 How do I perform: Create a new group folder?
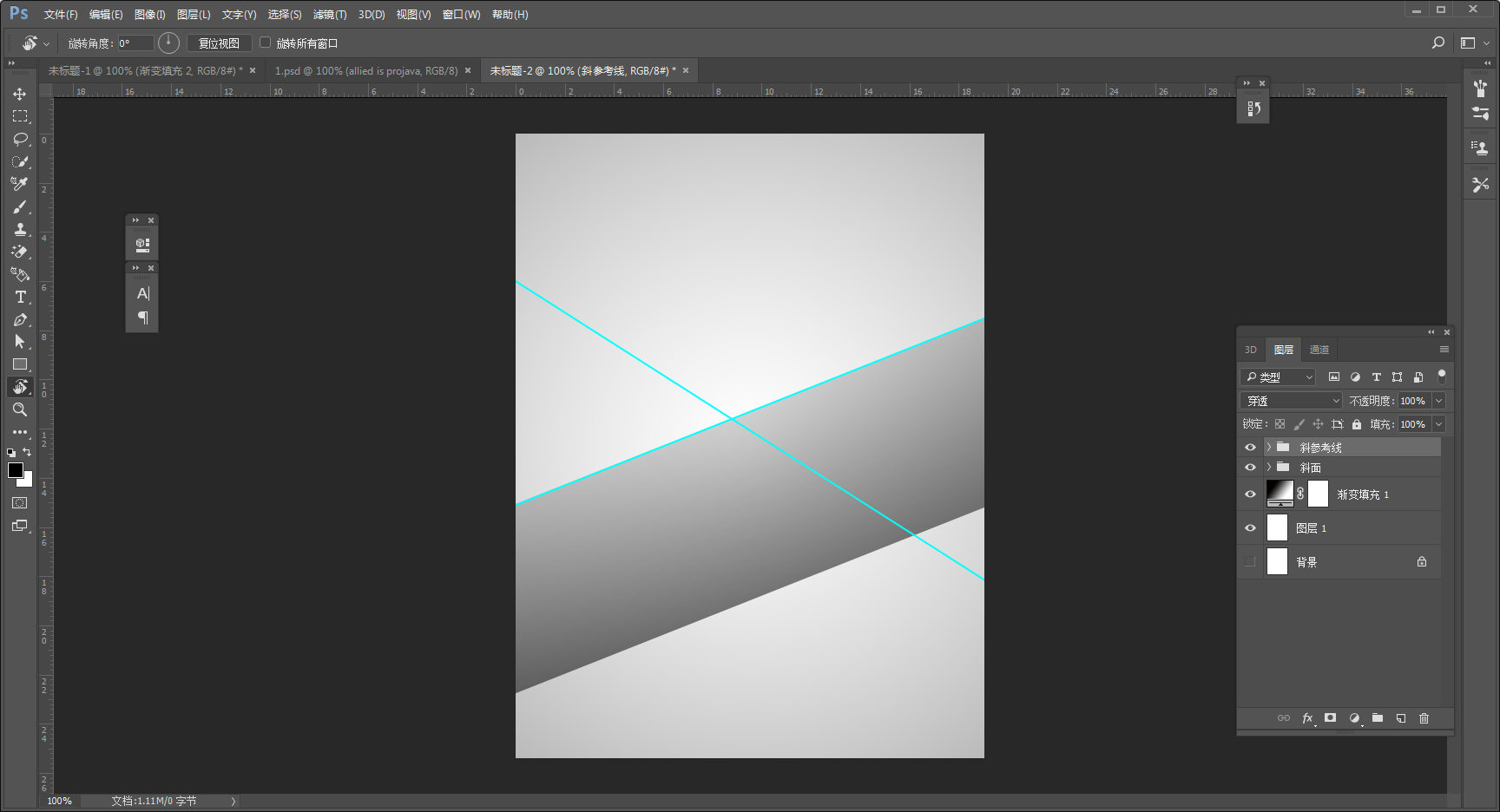(x=1378, y=718)
